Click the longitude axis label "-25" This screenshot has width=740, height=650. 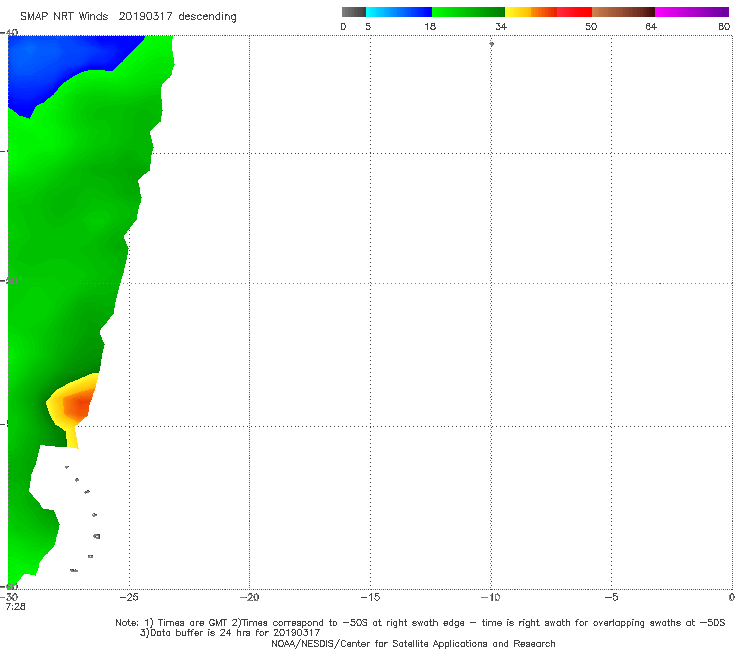pos(129,597)
